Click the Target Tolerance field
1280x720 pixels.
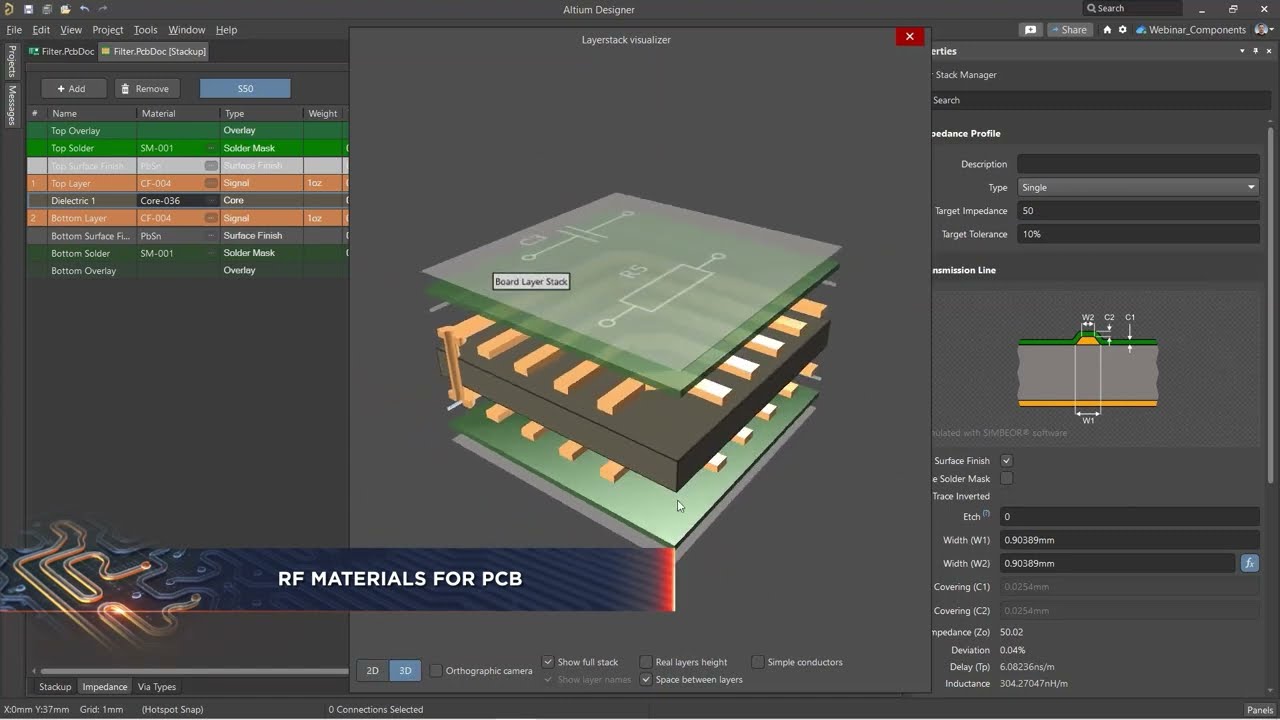point(1138,234)
